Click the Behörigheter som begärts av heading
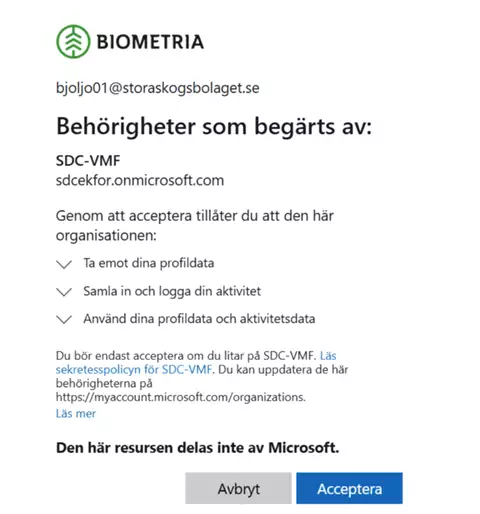The image size is (480, 514). [214, 127]
